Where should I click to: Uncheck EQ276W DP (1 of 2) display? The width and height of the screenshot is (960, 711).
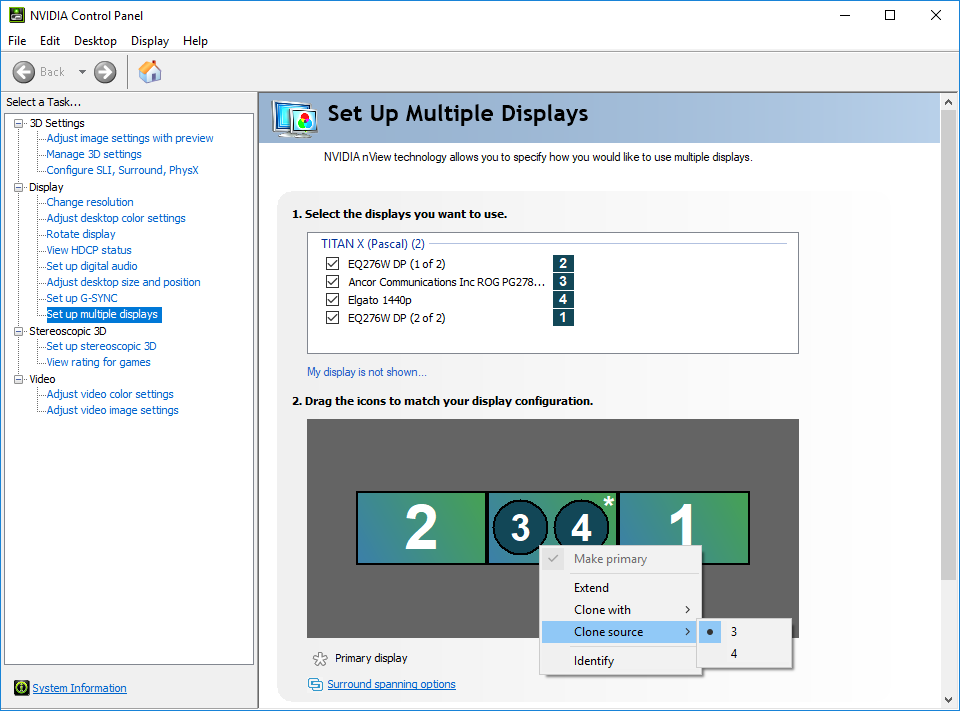point(332,264)
